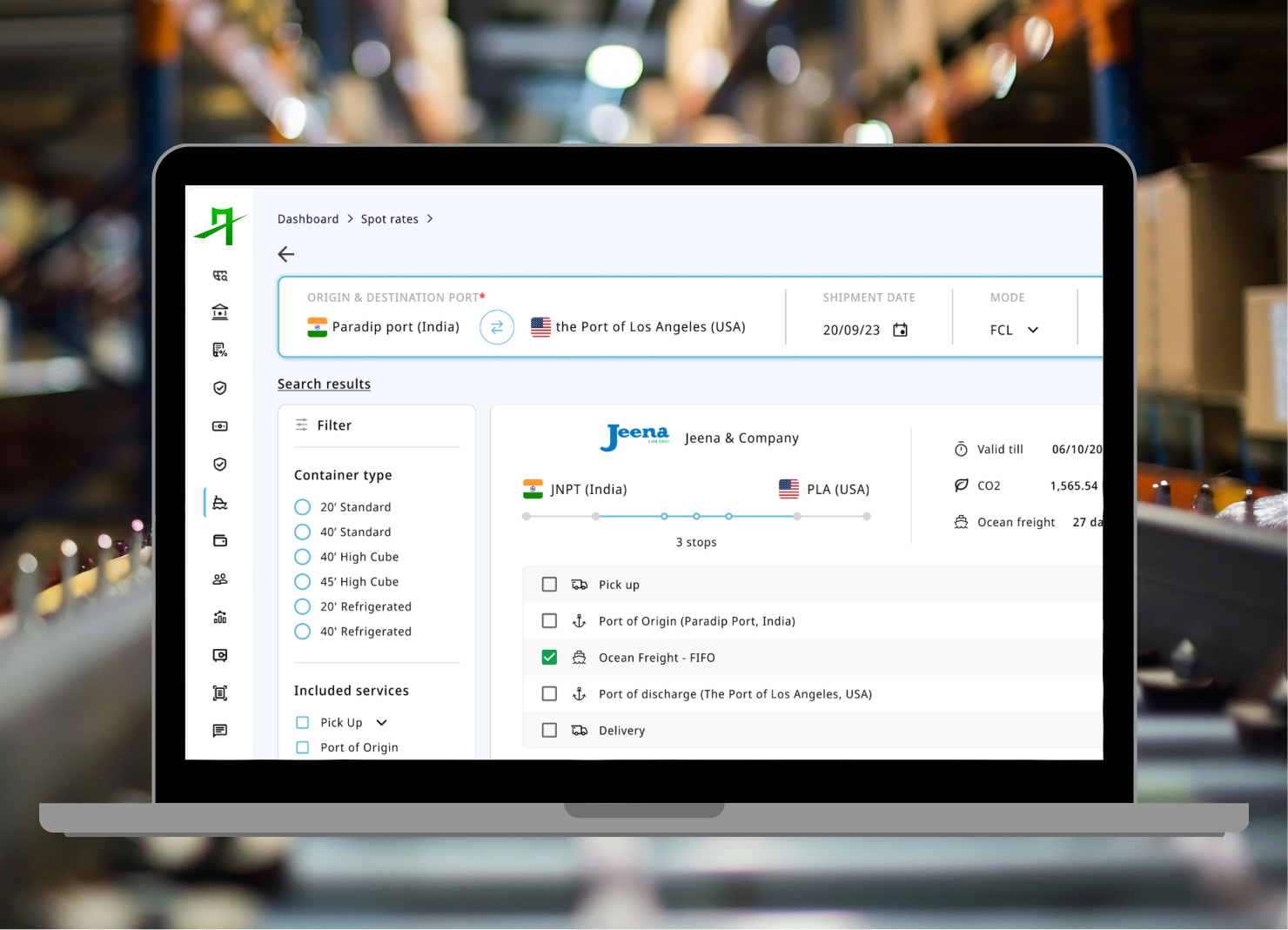This screenshot has height=930, width=1288.
Task: Select 40' High Cube container type
Action: 303,557
